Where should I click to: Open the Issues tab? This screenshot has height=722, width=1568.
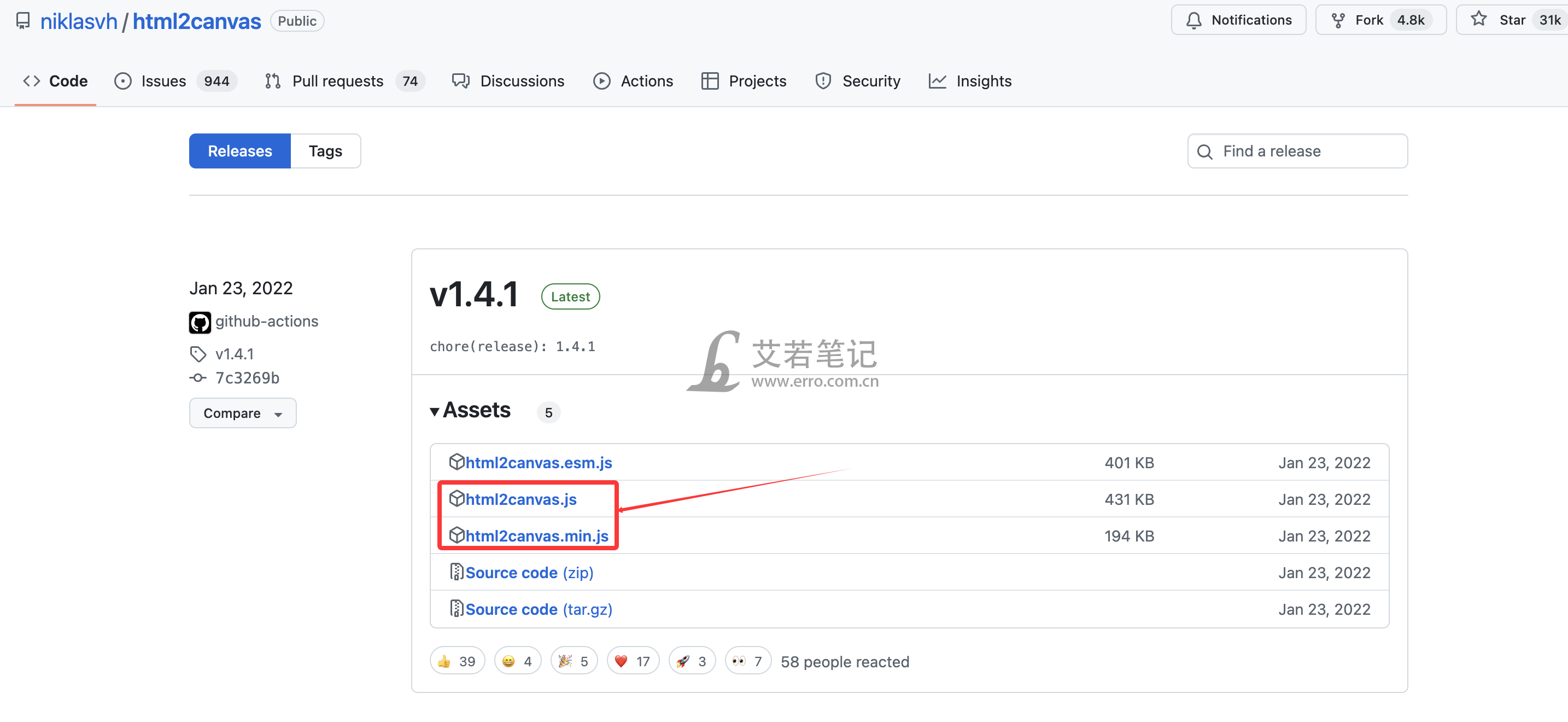click(175, 81)
